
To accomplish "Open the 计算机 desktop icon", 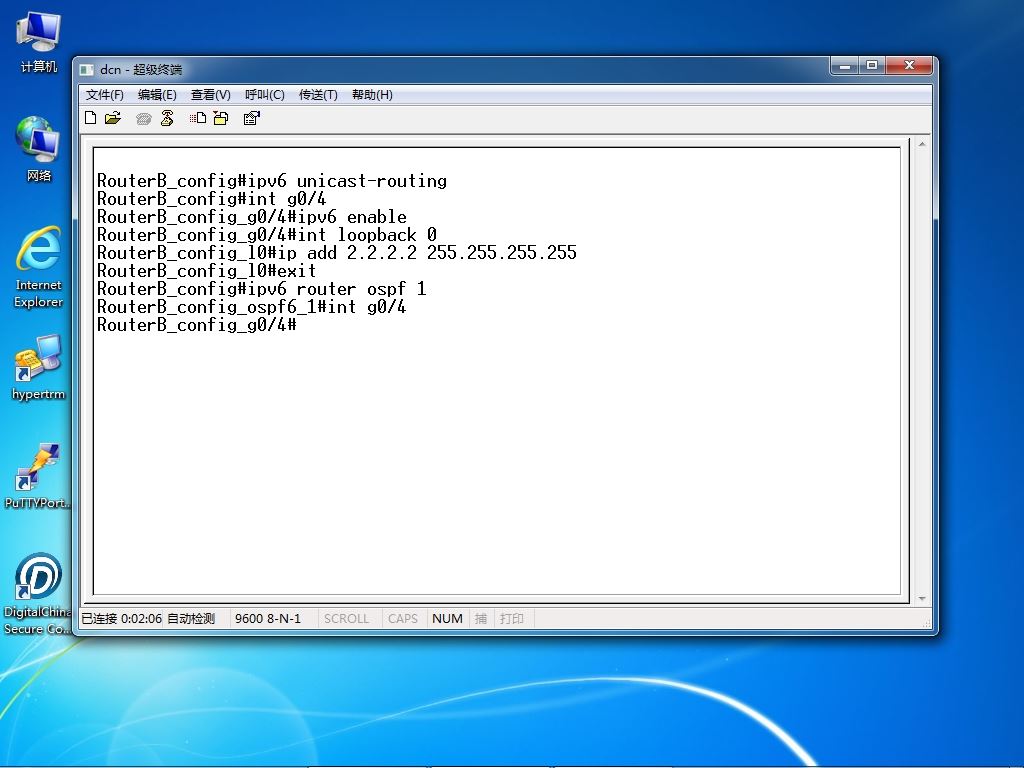I will coord(39,42).
